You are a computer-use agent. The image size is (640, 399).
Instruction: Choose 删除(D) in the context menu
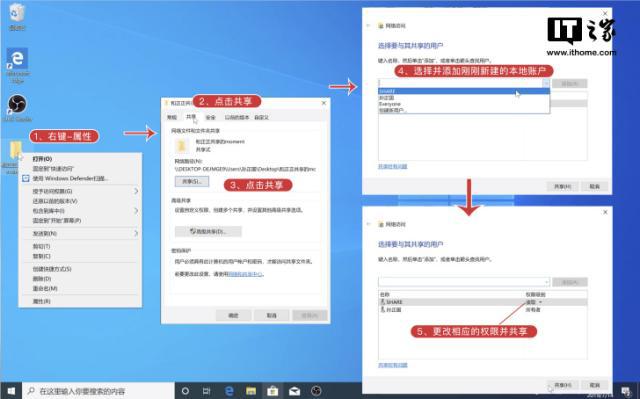coord(80,279)
